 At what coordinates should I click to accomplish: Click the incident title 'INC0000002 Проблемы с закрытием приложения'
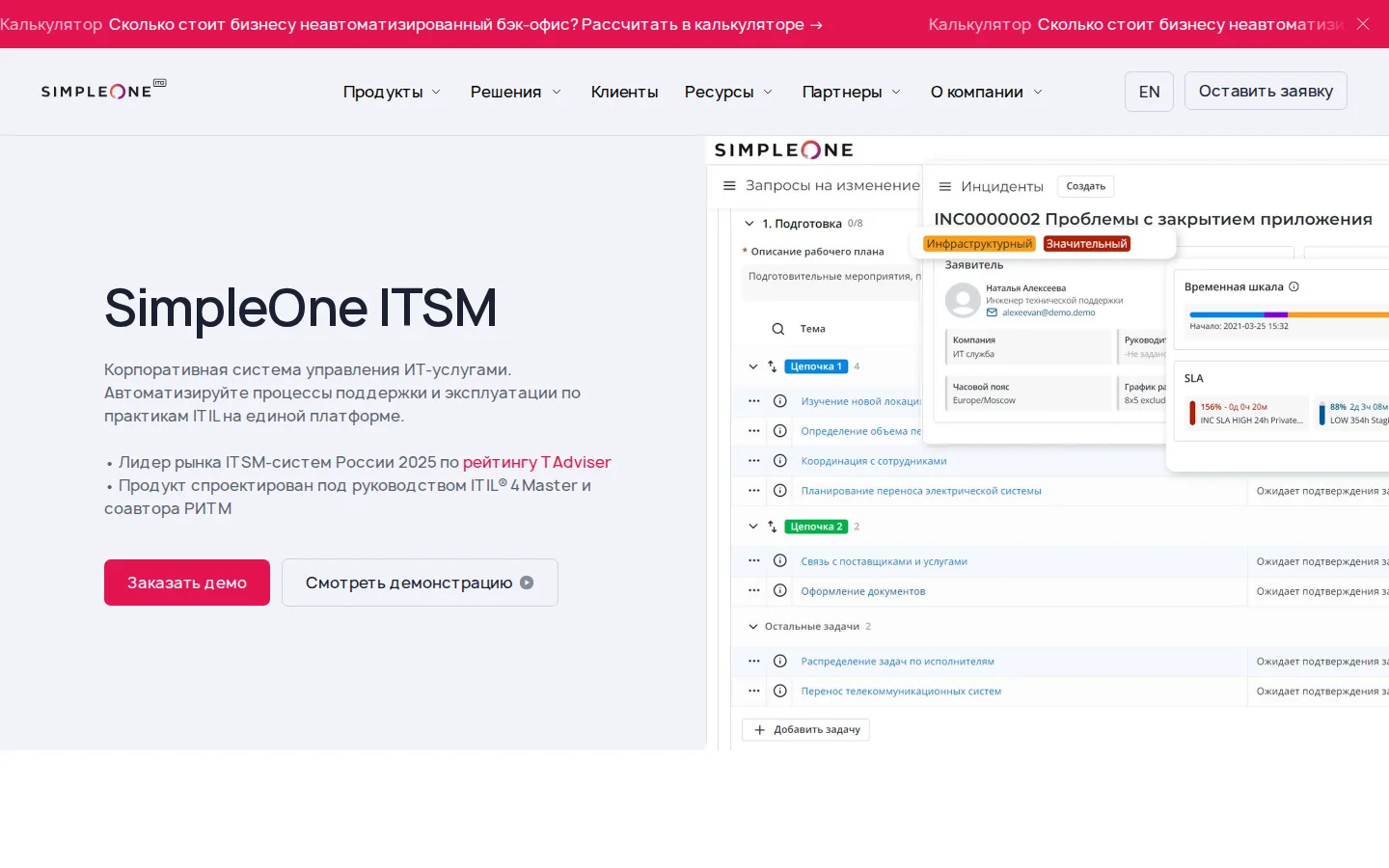(1153, 219)
